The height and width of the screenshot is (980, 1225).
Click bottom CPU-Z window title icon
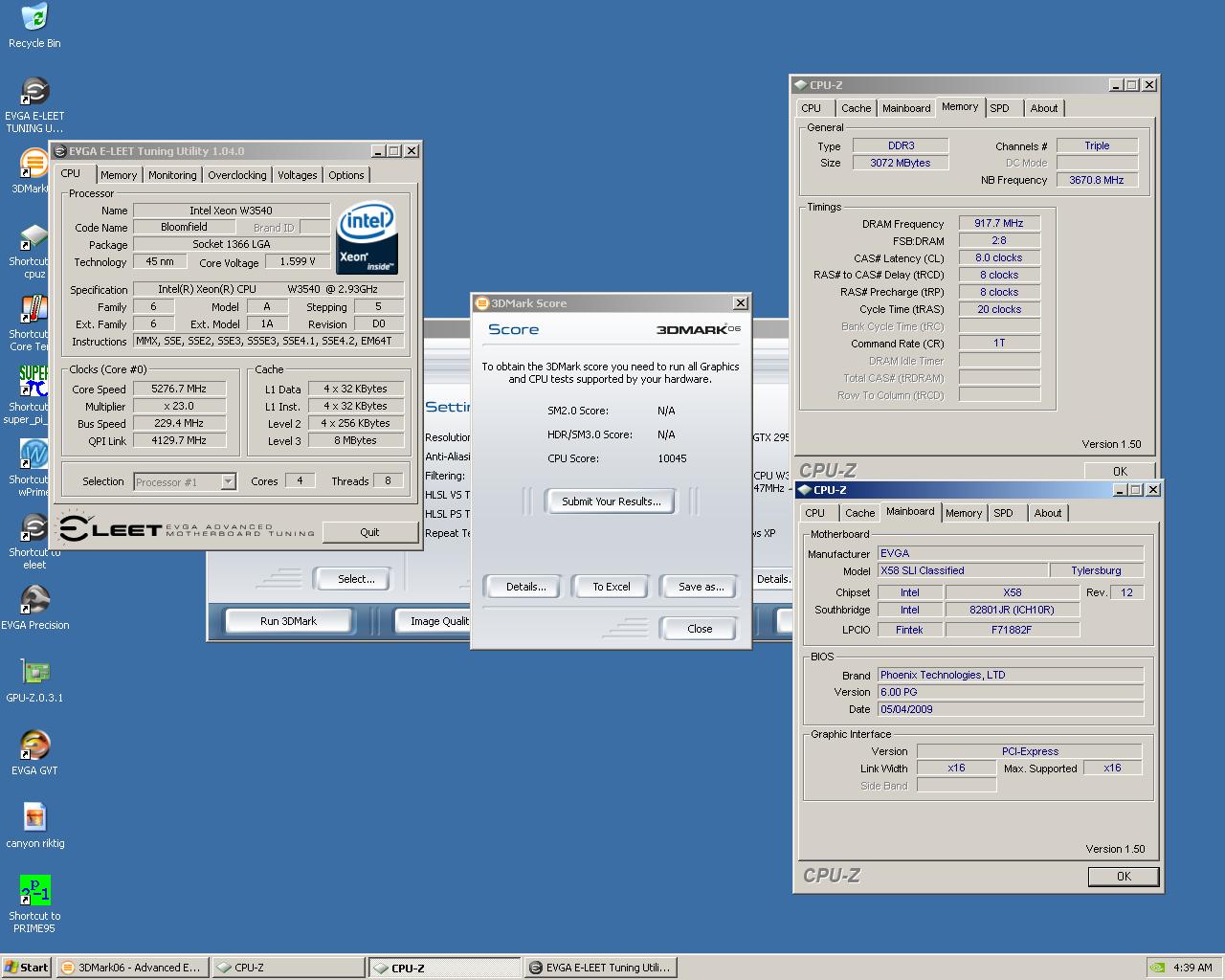[x=804, y=490]
